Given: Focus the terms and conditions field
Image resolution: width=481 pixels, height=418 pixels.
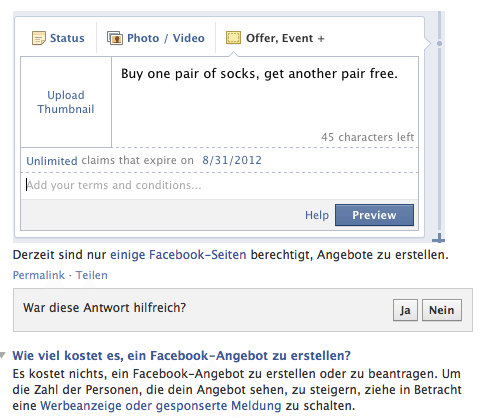Looking at the screenshot, I should [x=219, y=185].
